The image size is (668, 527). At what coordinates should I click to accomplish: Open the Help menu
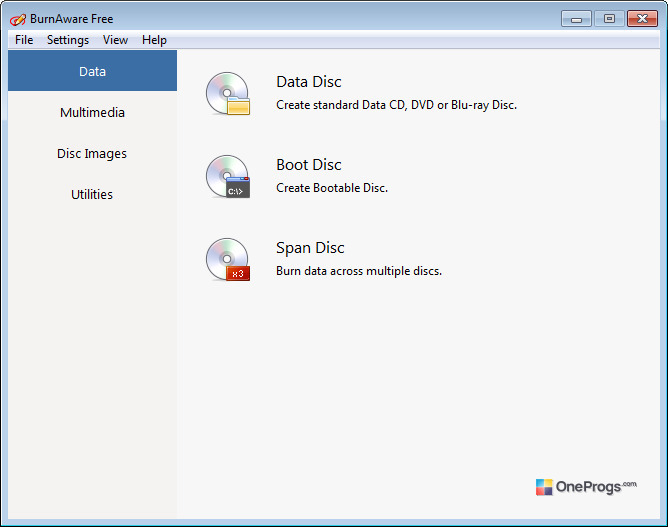154,40
